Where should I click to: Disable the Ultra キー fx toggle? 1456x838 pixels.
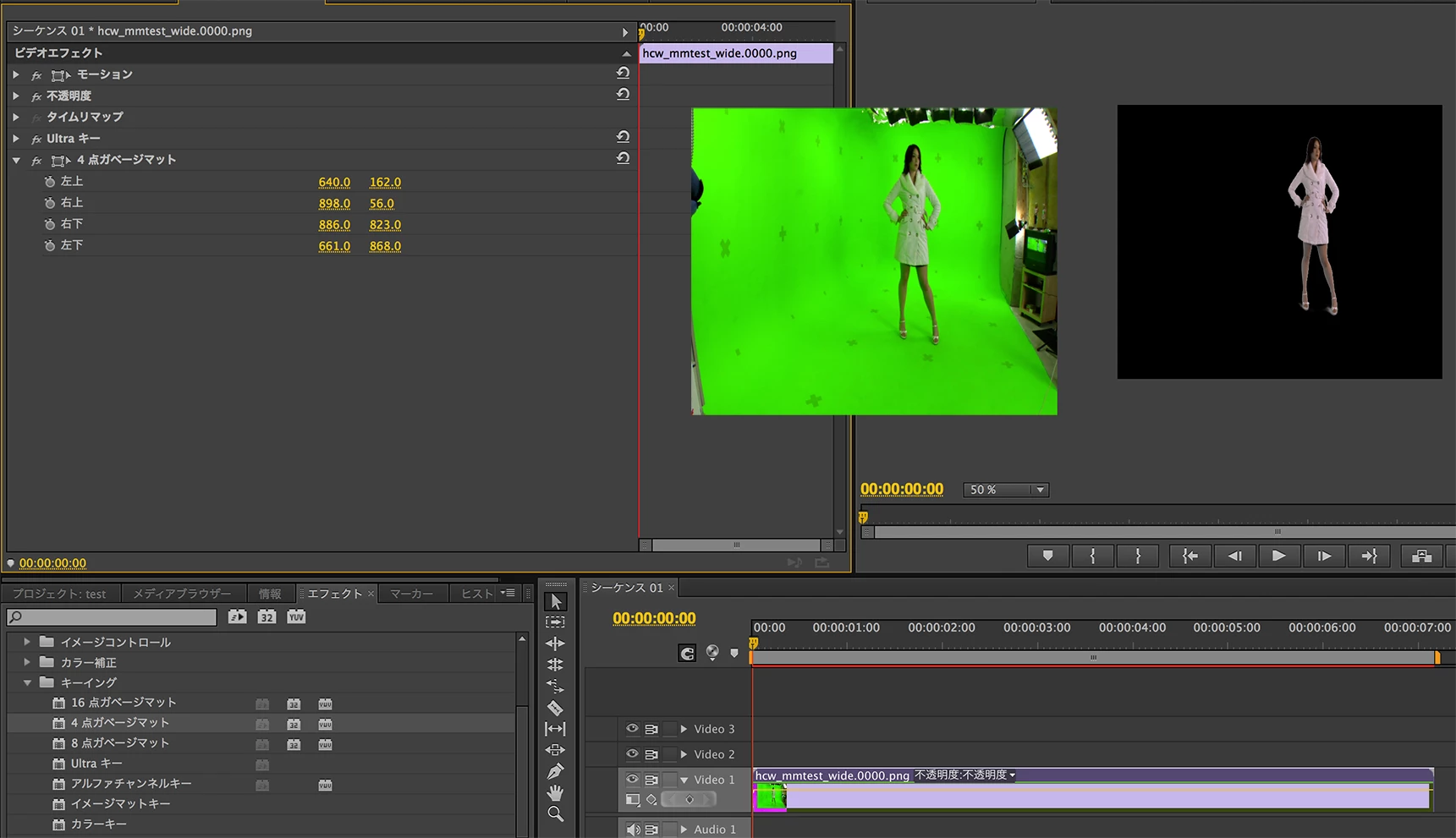[x=36, y=139]
